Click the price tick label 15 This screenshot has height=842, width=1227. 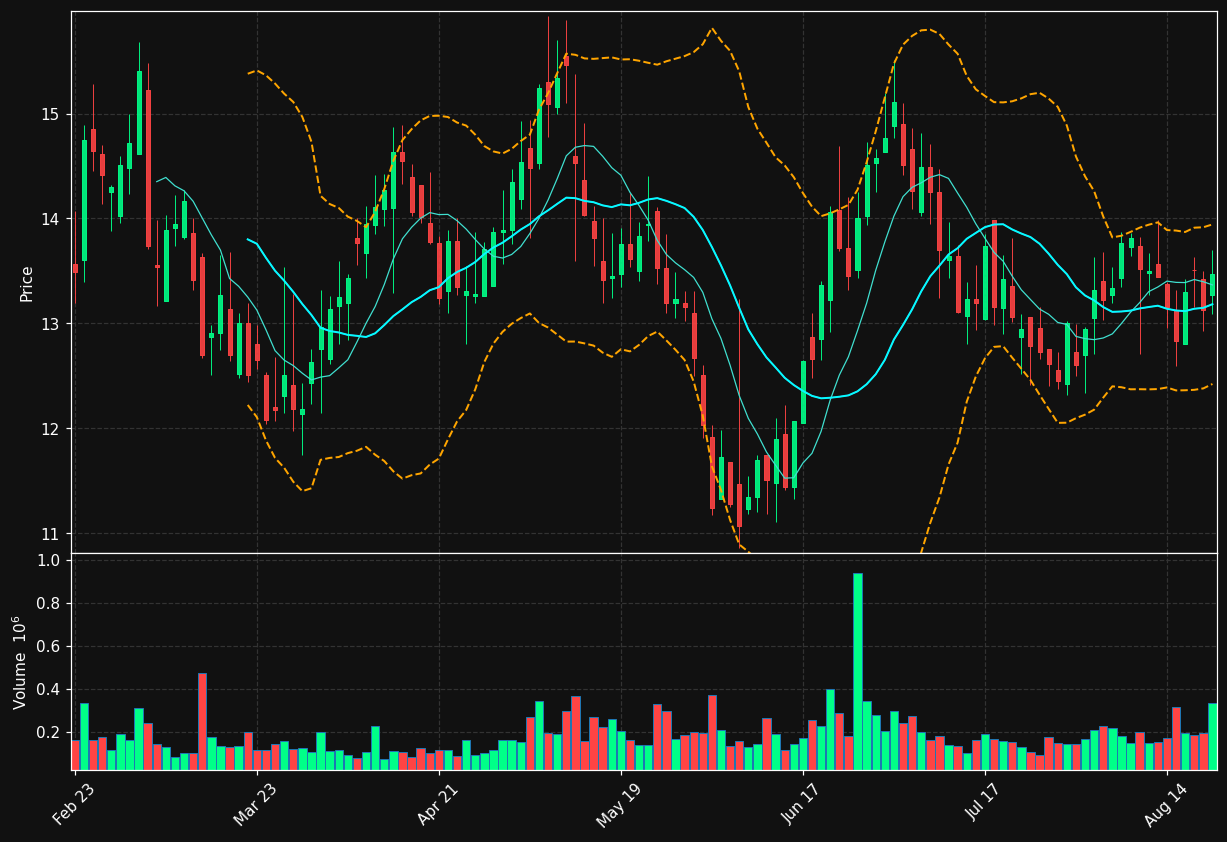[x=50, y=114]
